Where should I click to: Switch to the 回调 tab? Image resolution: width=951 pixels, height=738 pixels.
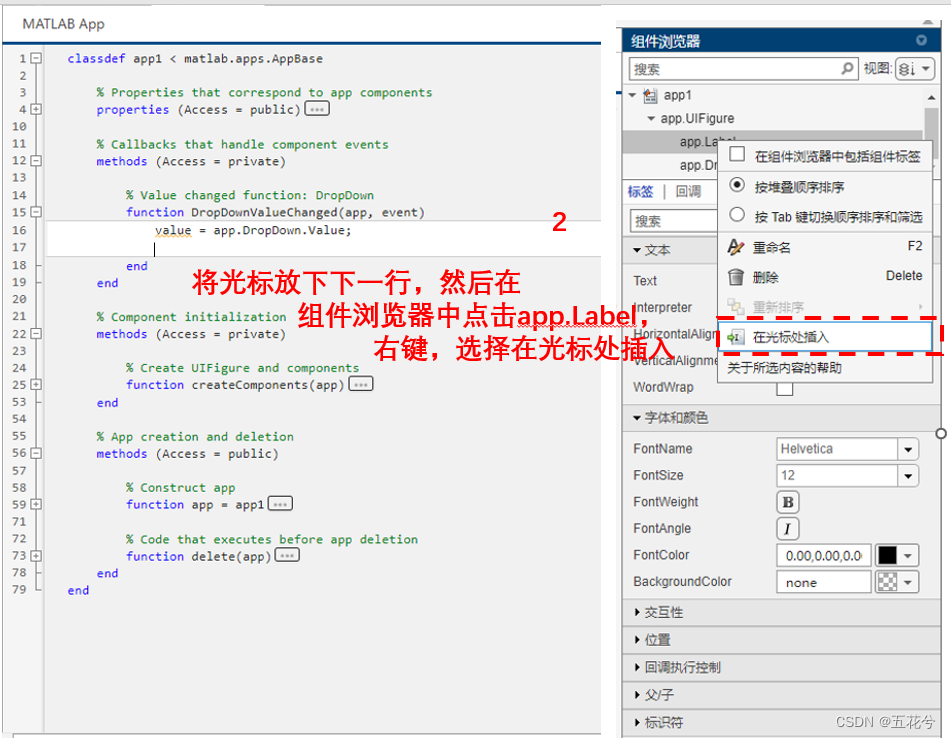point(686,188)
